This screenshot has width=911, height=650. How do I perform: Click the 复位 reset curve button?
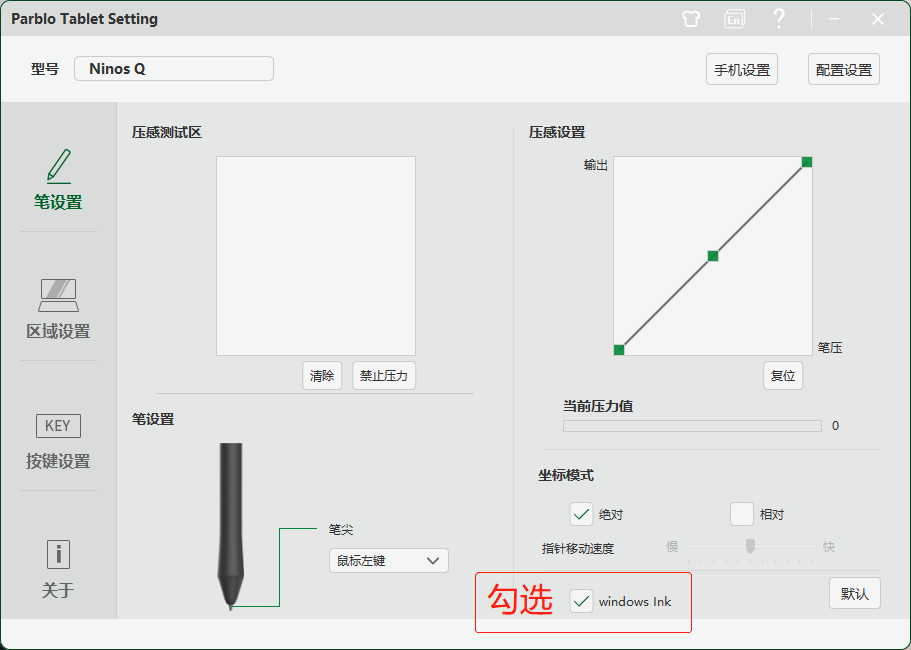pos(783,376)
